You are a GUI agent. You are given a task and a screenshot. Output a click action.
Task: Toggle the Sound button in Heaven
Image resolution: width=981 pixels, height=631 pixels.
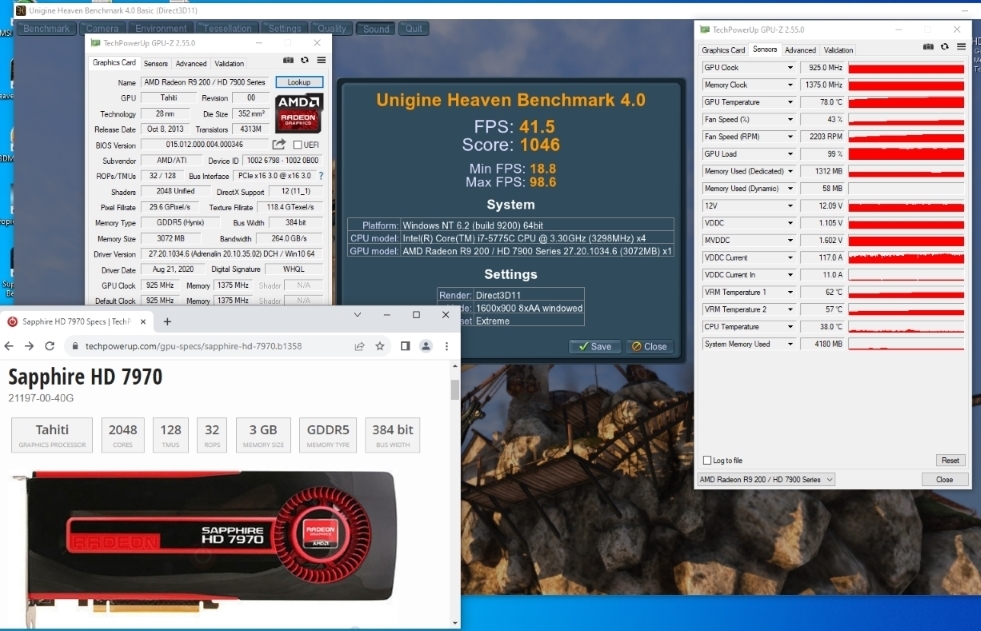coord(376,29)
